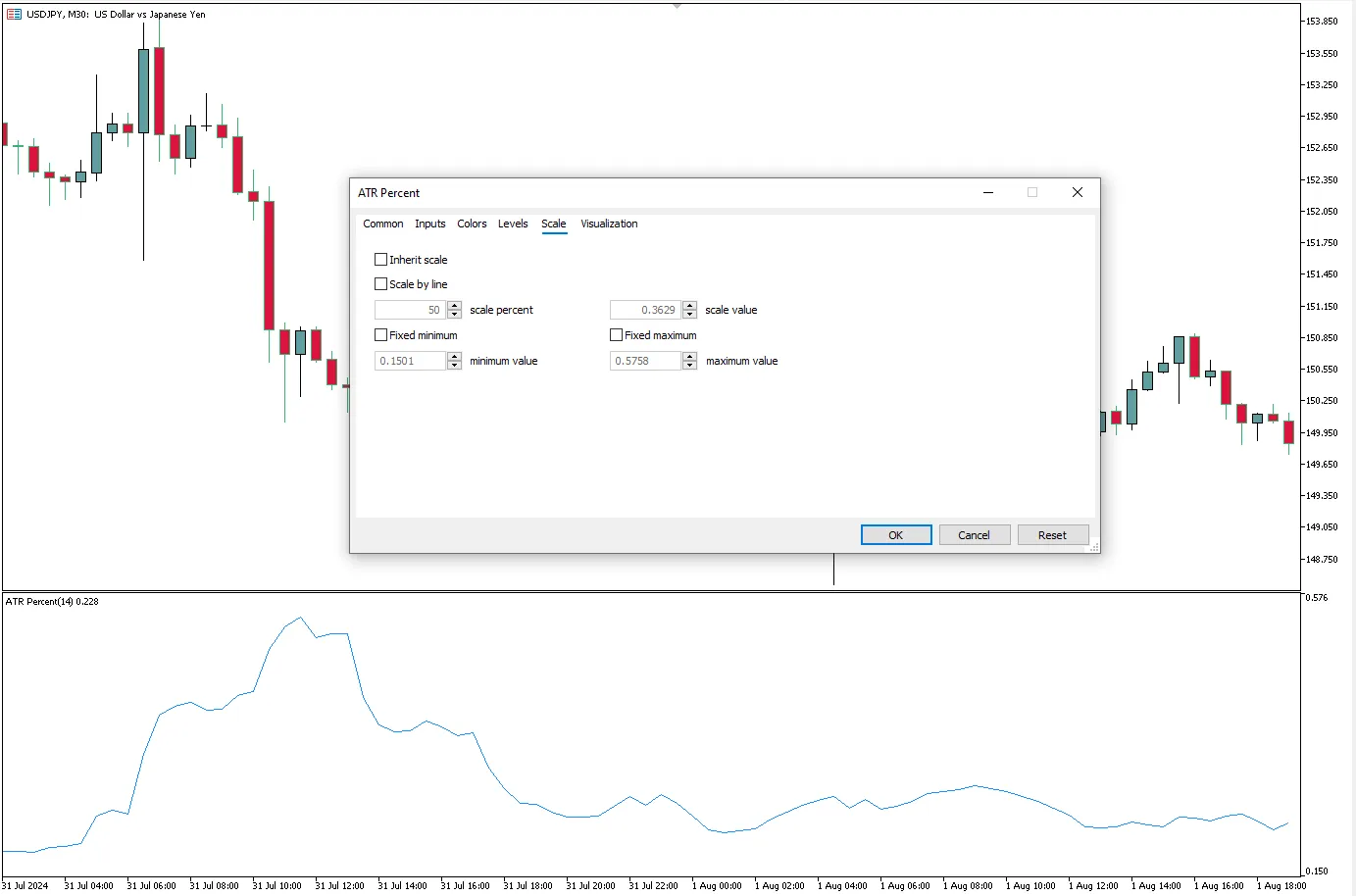1356x896 pixels.
Task: Open the Levels tab
Action: pos(513,224)
